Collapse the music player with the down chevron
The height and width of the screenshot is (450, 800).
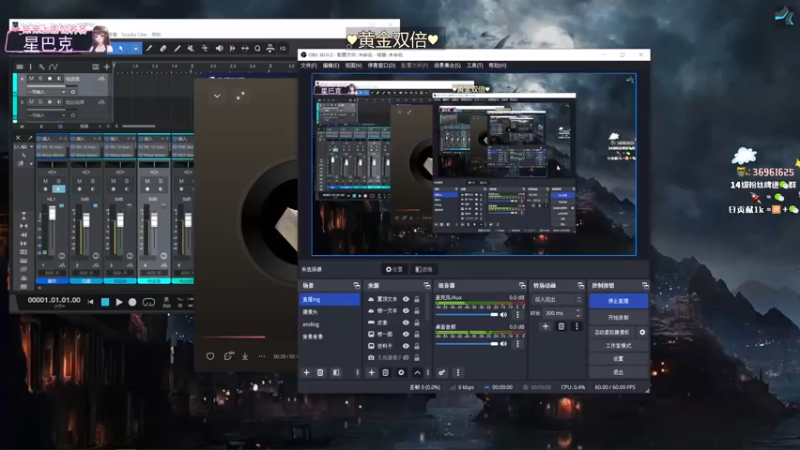(217, 95)
